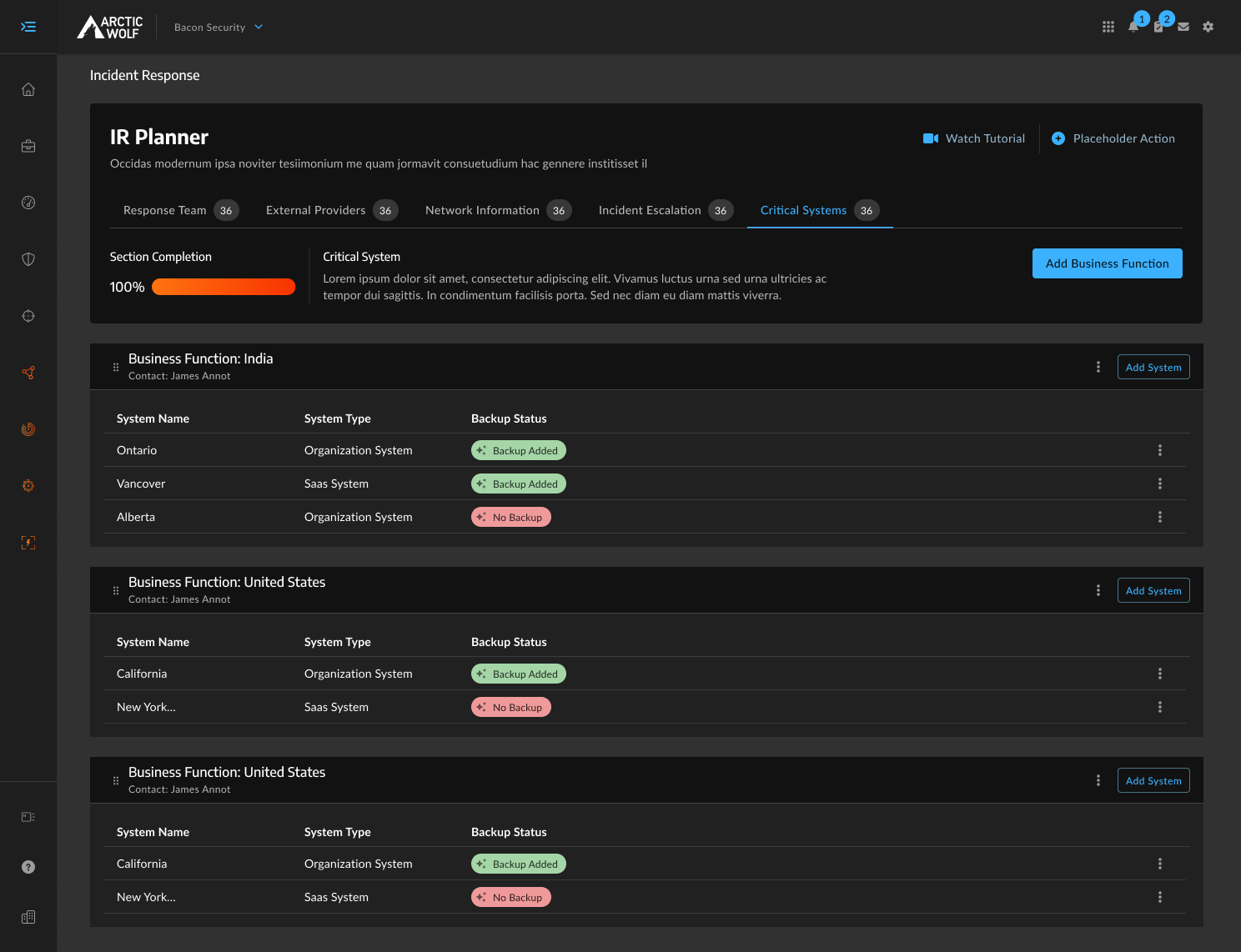Switch to the Network Information tab
Viewport: 1241px width, 952px height.
[499, 210]
